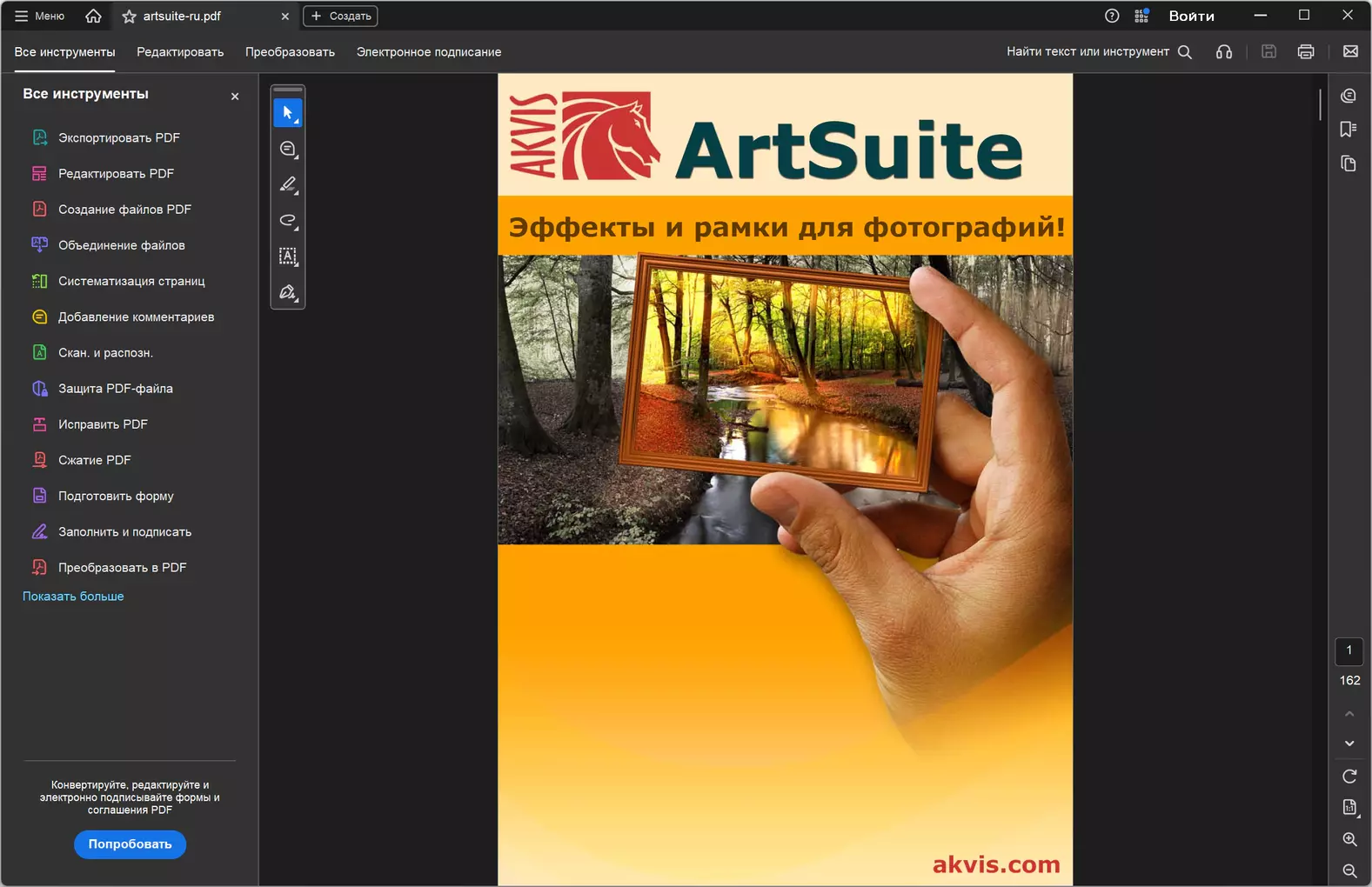Go to the Home screen icon
1372x887 pixels.
coord(93,16)
